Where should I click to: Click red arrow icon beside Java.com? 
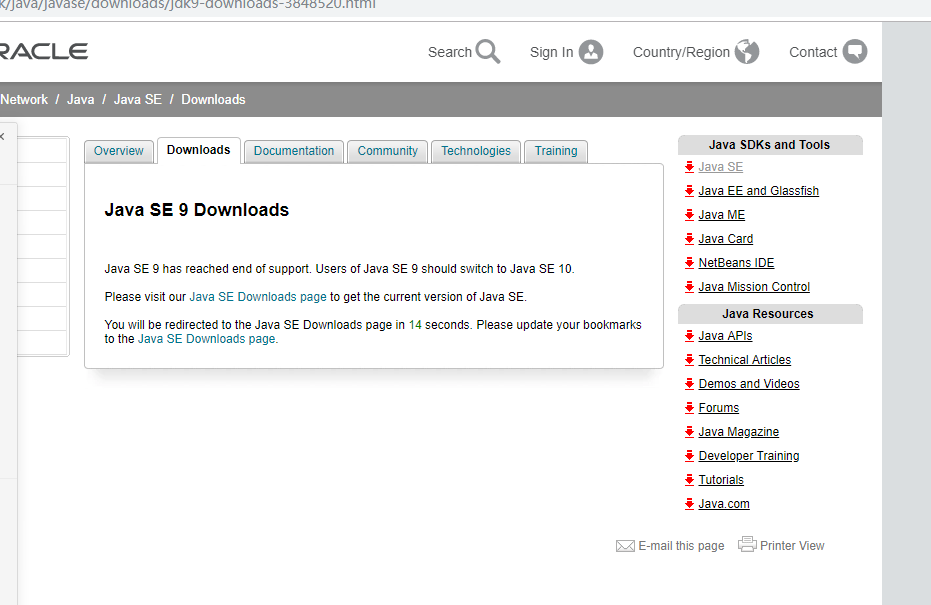coord(689,503)
